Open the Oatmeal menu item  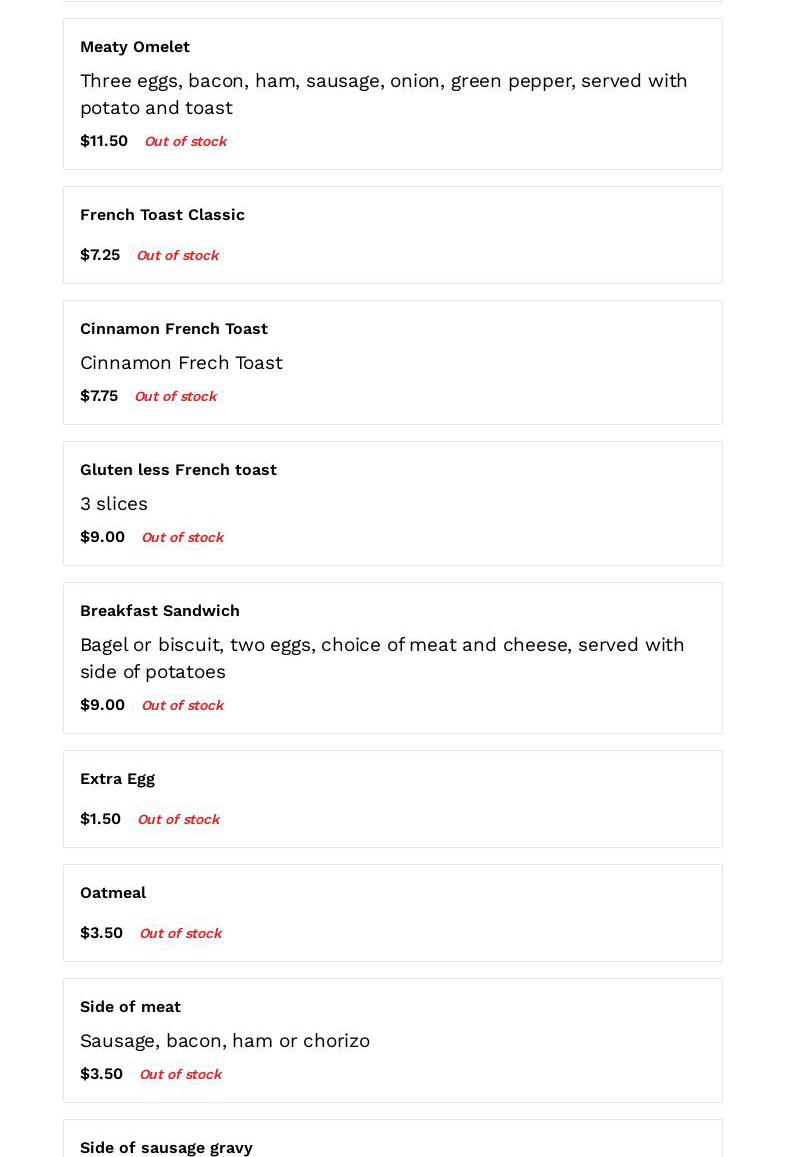pos(113,893)
